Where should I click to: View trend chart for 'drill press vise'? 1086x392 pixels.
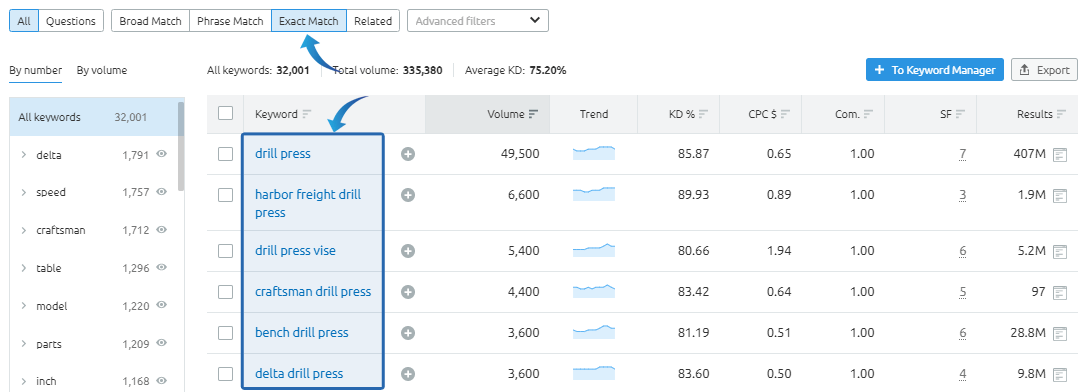(x=594, y=250)
